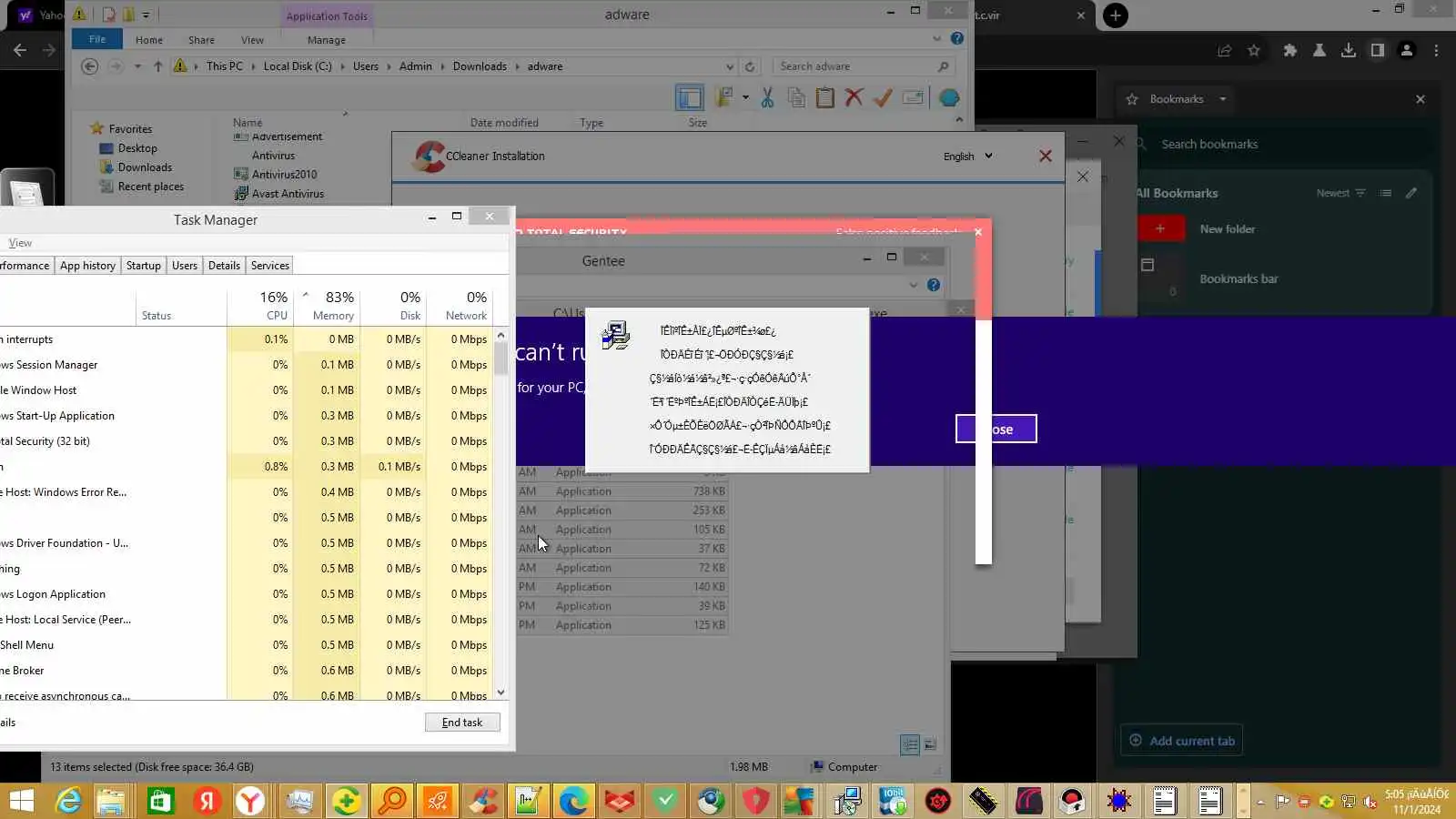This screenshot has width=1456, height=819.
Task: Sort Task Manager by Memory column
Action: click(328, 306)
